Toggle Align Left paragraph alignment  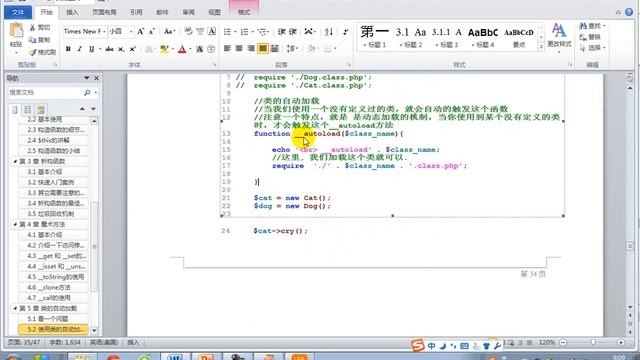coord(227,49)
